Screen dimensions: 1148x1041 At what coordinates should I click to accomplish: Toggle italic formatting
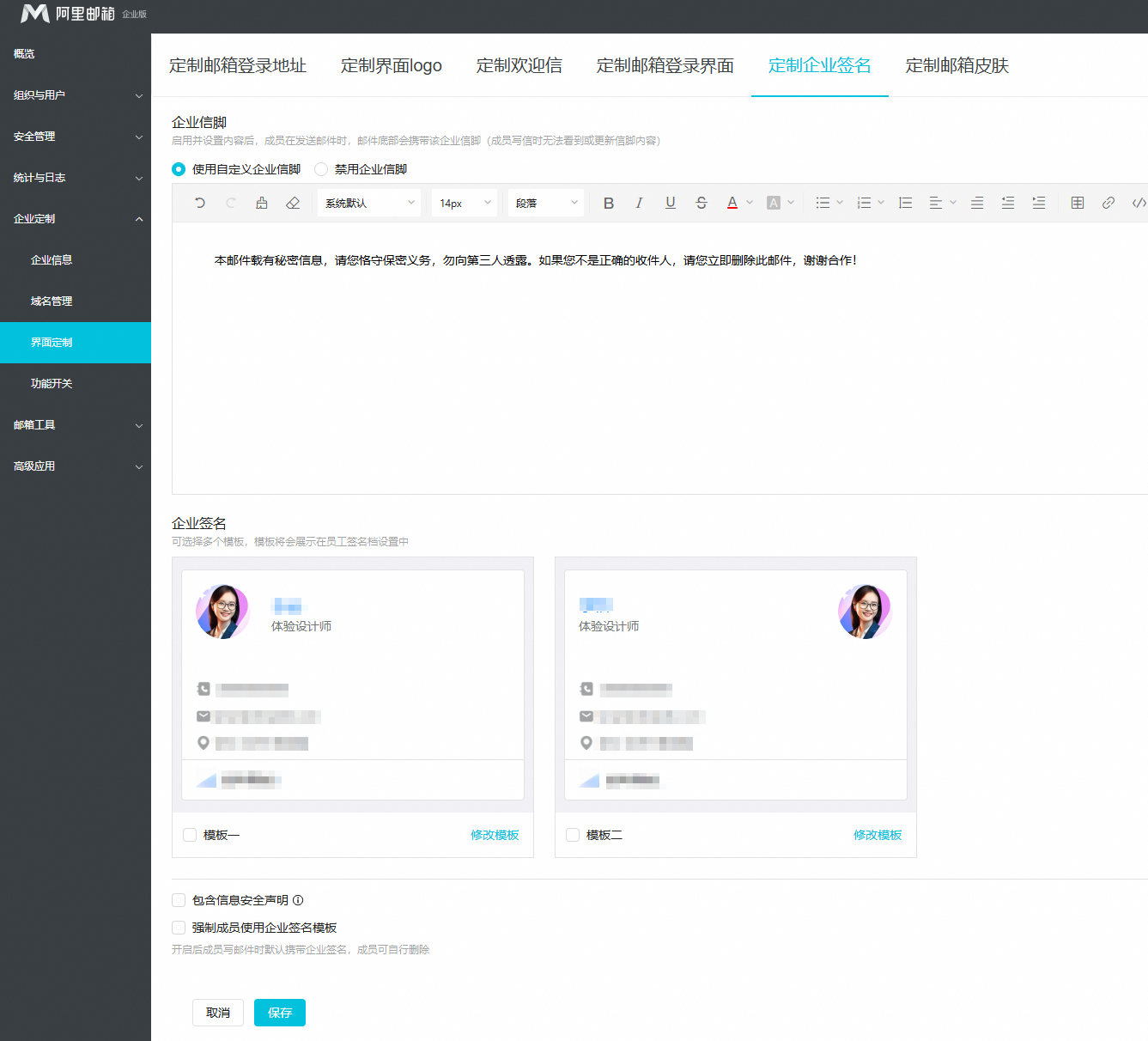coord(639,203)
